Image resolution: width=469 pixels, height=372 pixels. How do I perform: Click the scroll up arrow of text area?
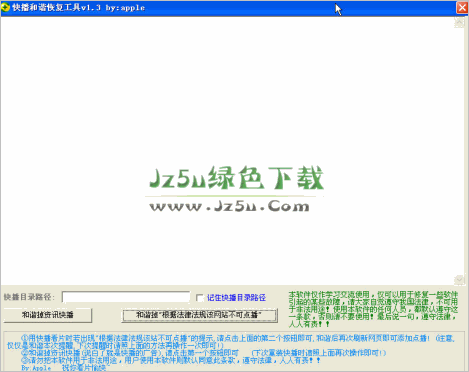(x=459, y=22)
